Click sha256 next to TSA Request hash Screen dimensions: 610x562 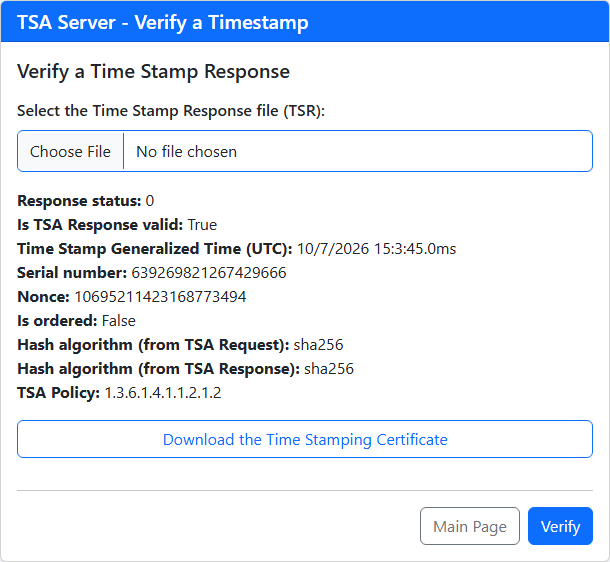tap(318, 345)
